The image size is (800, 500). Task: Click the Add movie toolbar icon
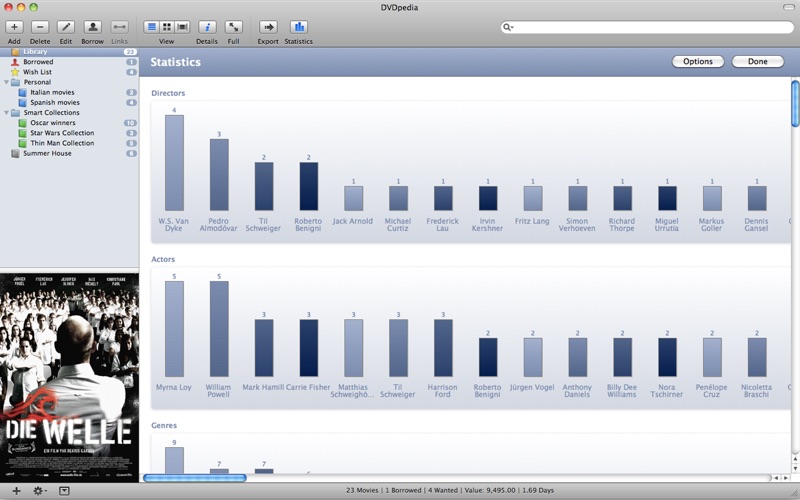pyautogui.click(x=14, y=27)
